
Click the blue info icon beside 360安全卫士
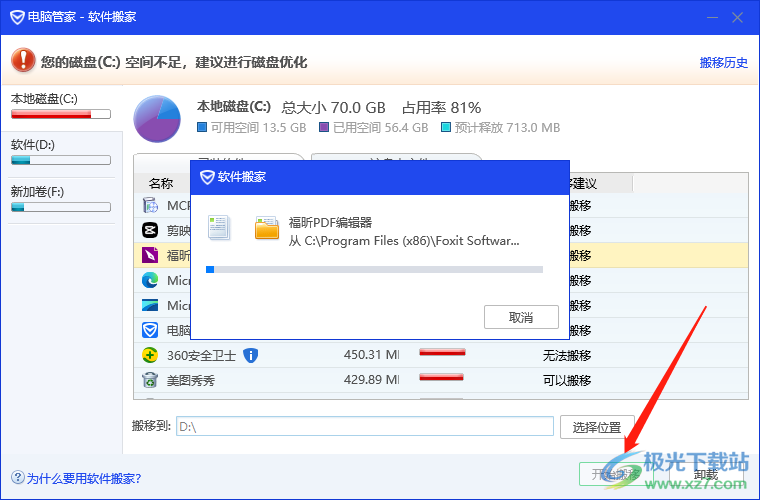pyautogui.click(x=250, y=355)
